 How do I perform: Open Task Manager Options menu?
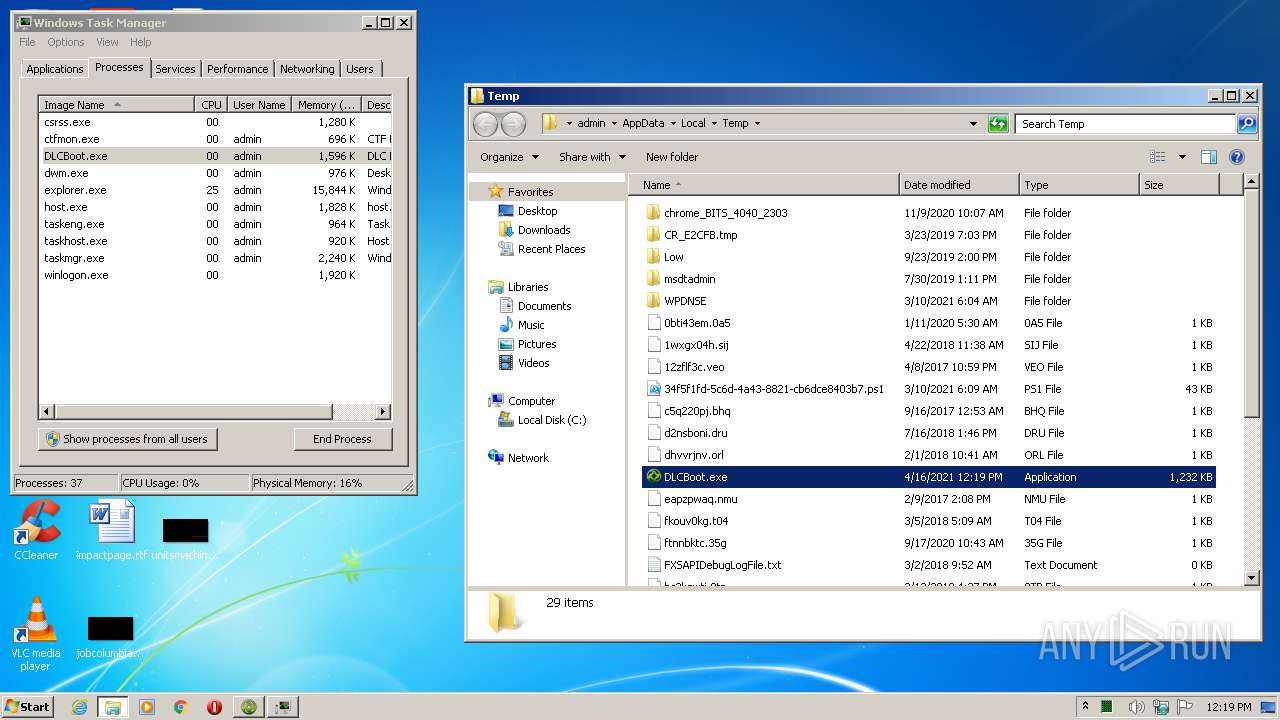pyautogui.click(x=66, y=42)
